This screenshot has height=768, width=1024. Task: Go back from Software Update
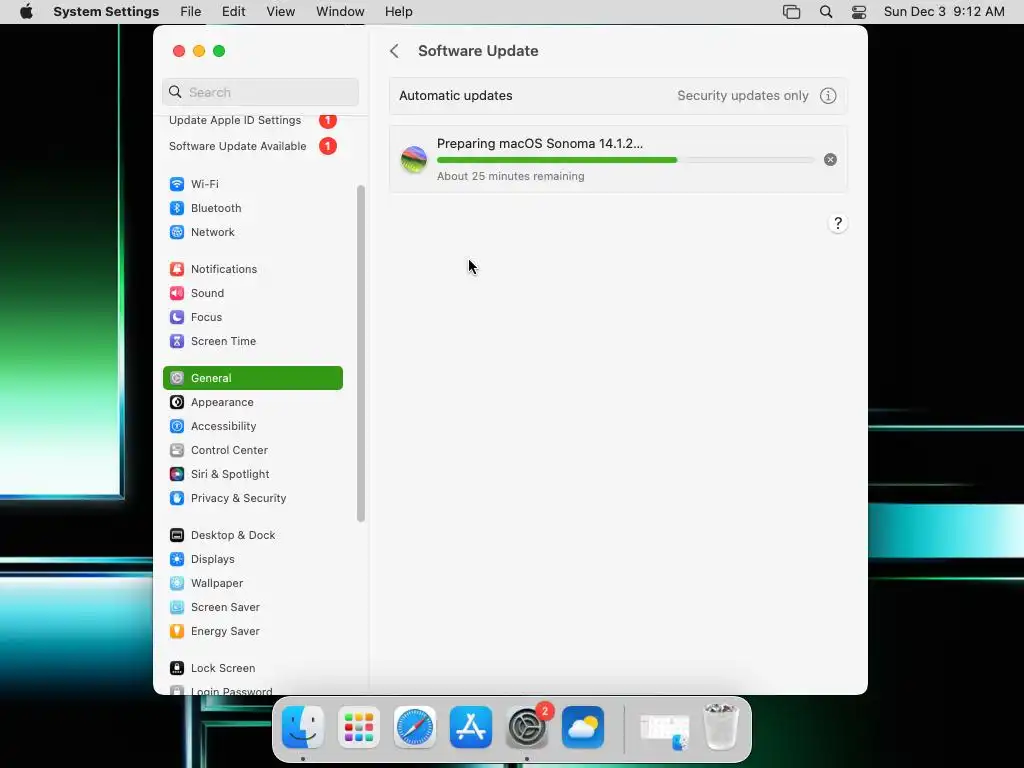394,51
